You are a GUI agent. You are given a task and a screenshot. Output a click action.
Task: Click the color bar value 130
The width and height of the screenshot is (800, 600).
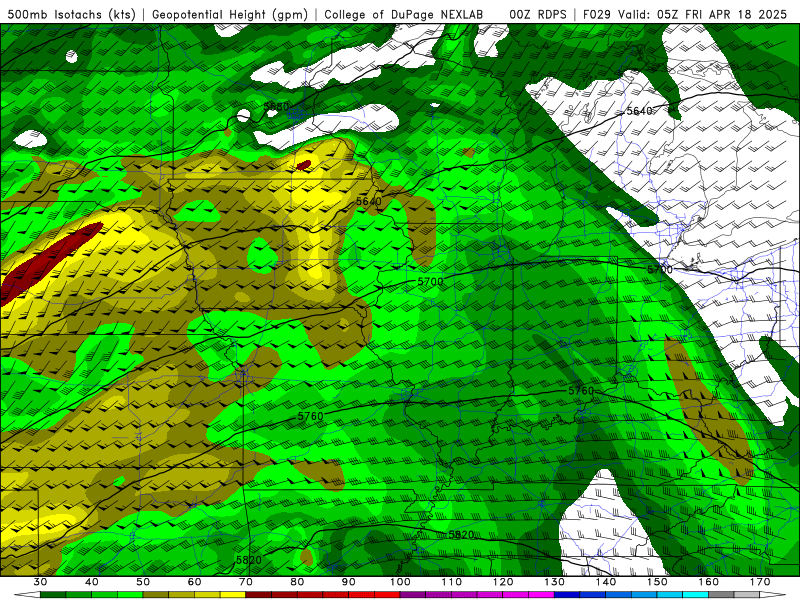555,582
